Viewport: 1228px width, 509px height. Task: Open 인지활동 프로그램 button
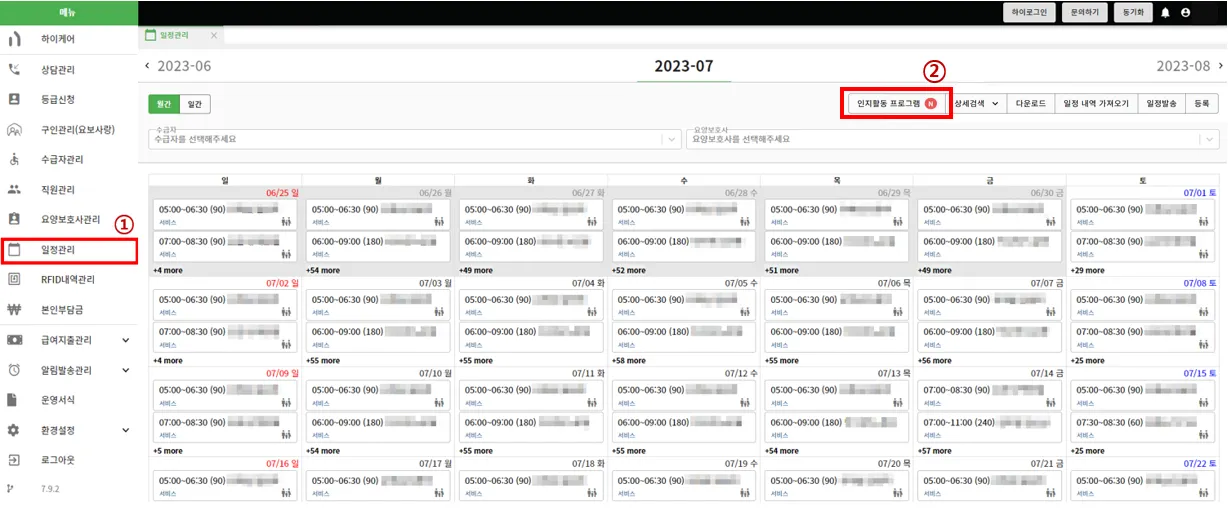(896, 103)
